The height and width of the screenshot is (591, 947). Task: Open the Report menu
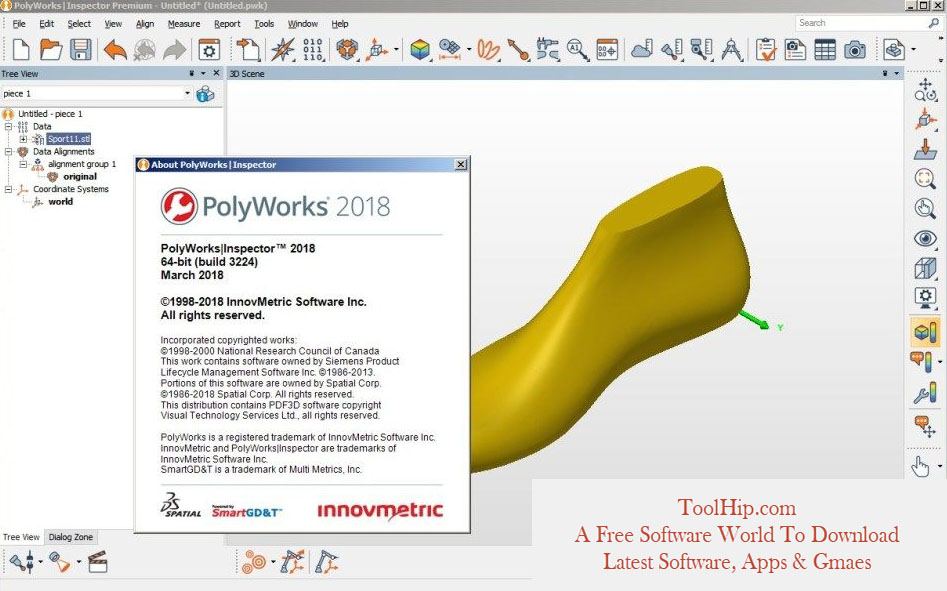coord(227,24)
